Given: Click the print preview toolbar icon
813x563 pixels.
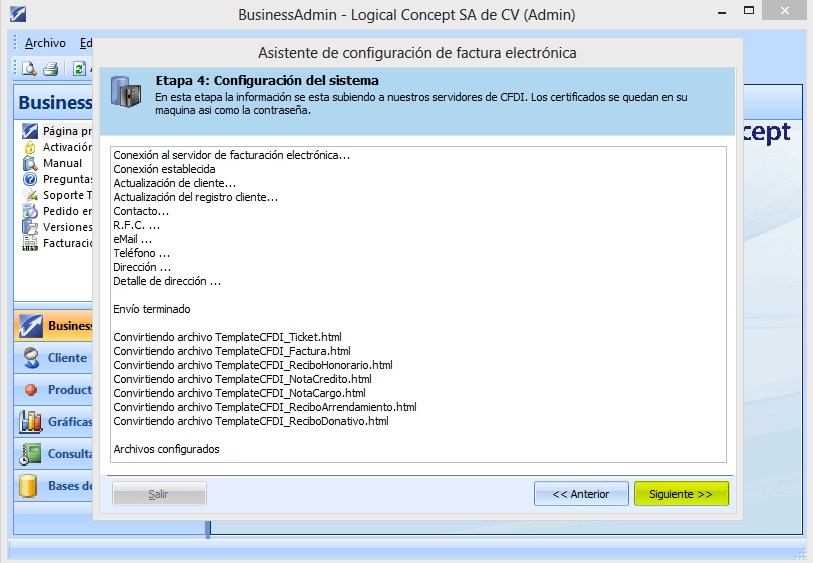Looking at the screenshot, I should 29,68.
